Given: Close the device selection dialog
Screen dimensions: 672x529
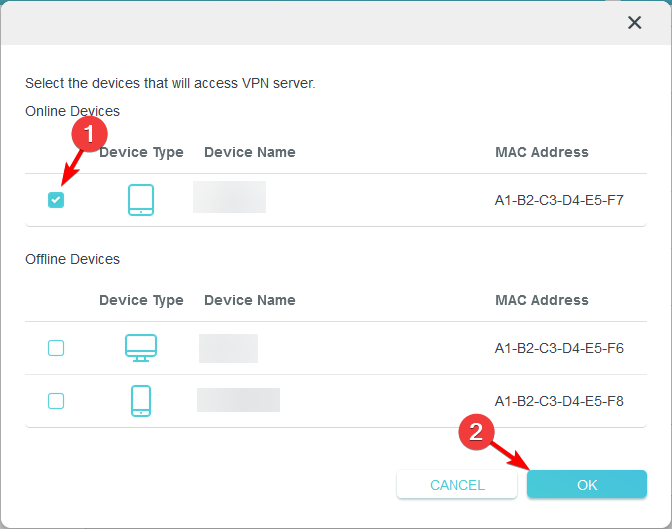Looking at the screenshot, I should [x=634, y=22].
